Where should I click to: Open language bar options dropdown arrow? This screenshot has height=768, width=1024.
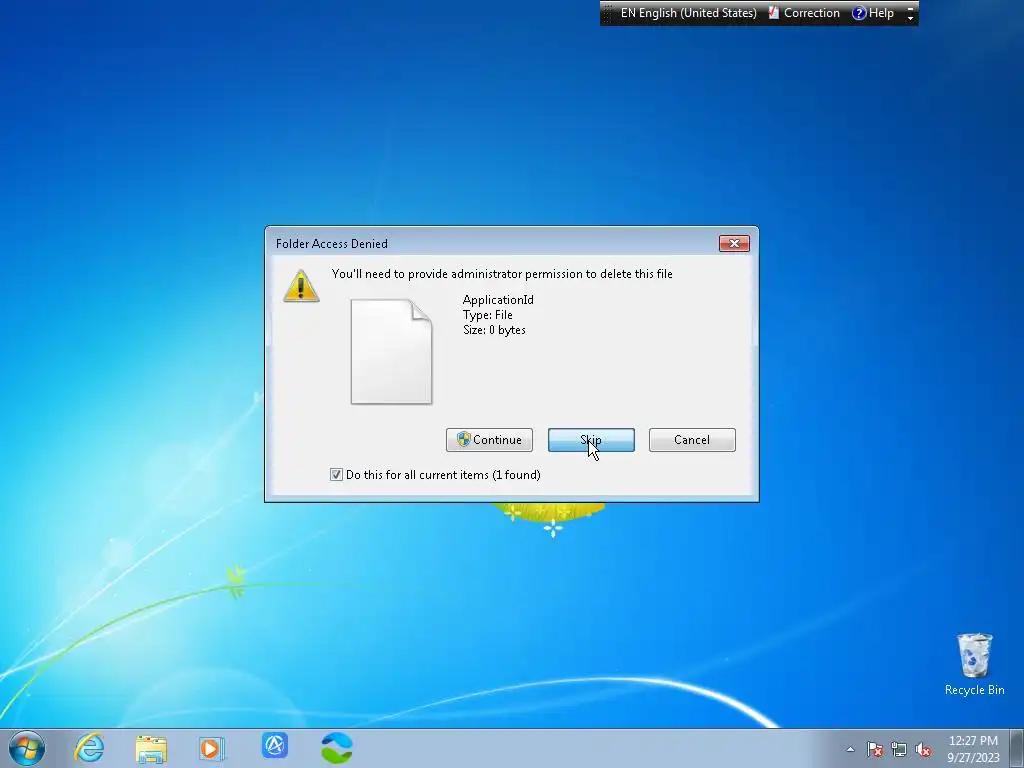click(x=910, y=18)
